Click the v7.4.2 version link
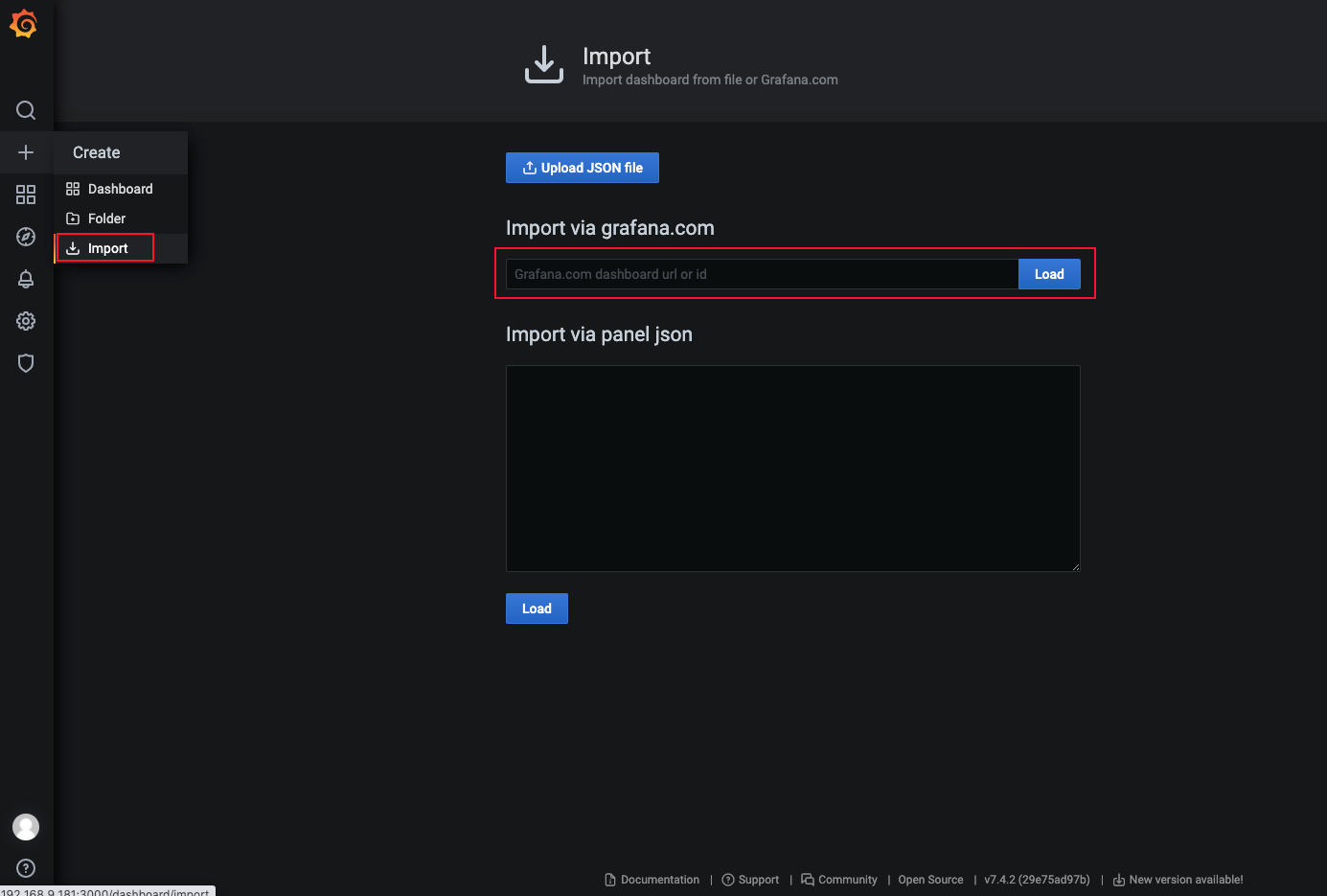The height and width of the screenshot is (896, 1327). coord(1037,880)
